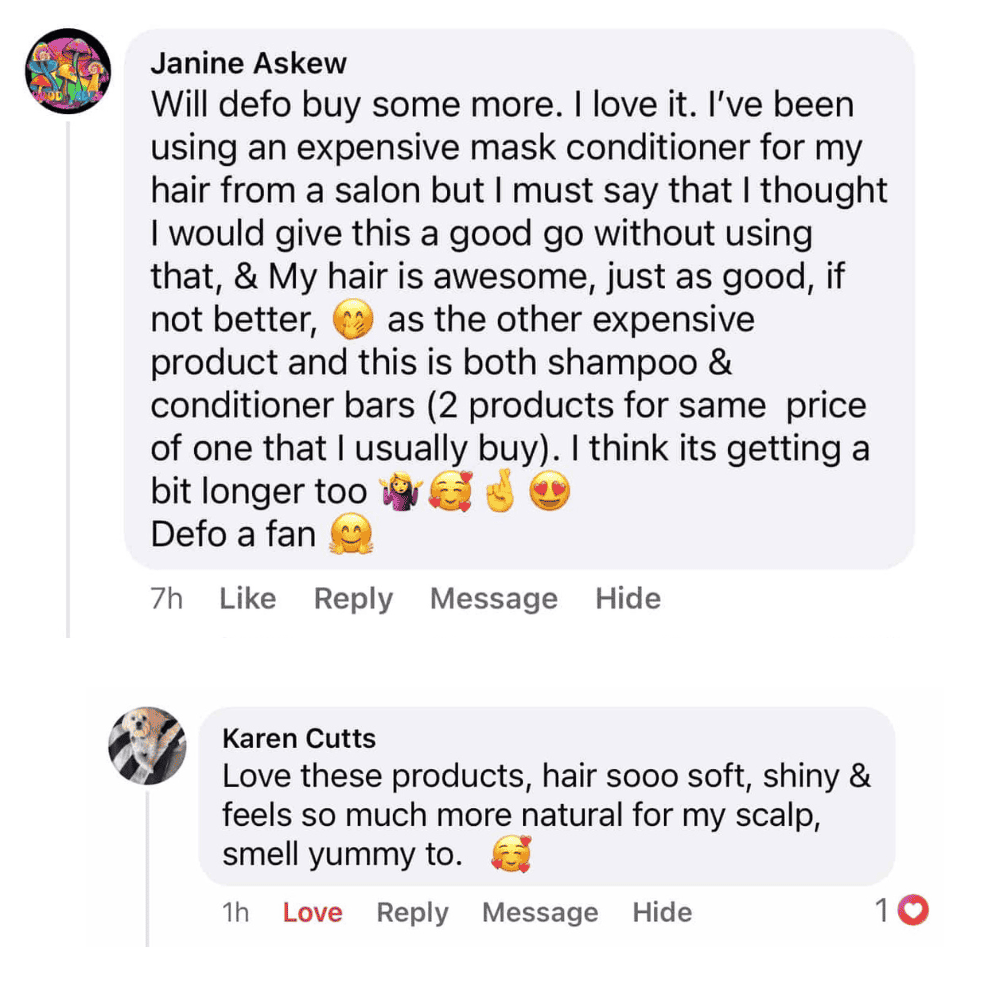Screen dimensions: 982x986
Task: Open Janine Askew's profile picture
Action: [68, 73]
